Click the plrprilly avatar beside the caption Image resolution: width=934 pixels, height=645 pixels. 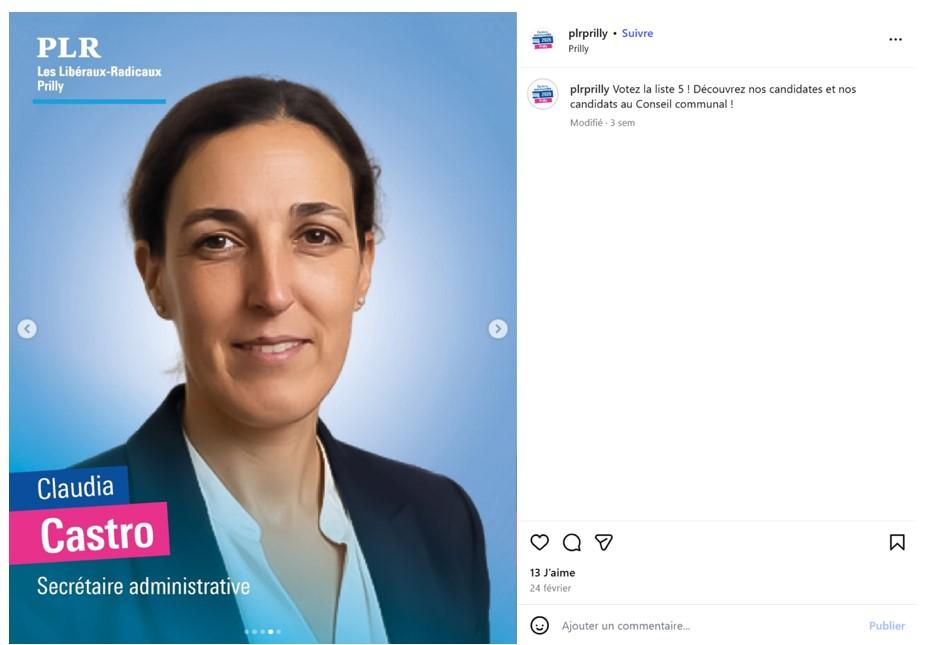tap(543, 94)
